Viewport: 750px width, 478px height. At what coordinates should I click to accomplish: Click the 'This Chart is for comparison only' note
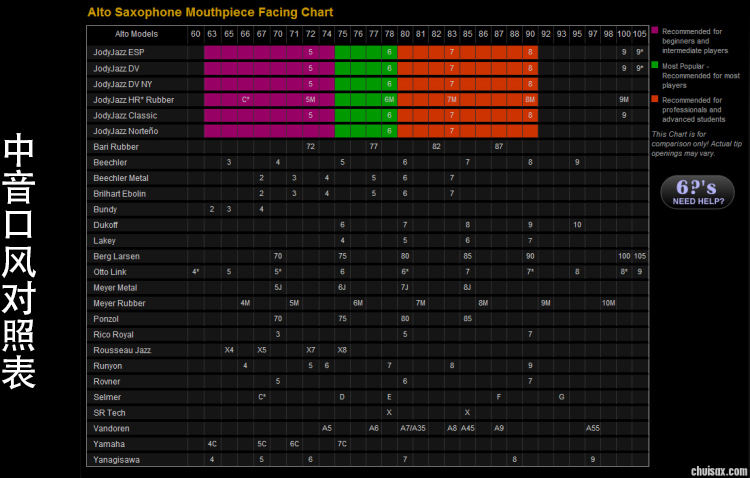(696, 144)
